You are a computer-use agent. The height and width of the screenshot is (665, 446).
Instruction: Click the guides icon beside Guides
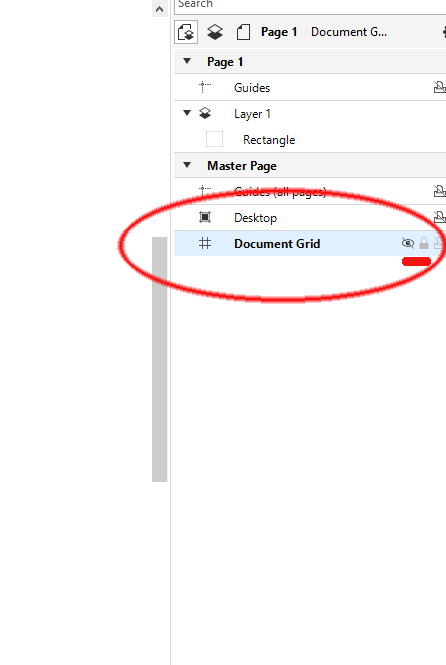(205, 87)
